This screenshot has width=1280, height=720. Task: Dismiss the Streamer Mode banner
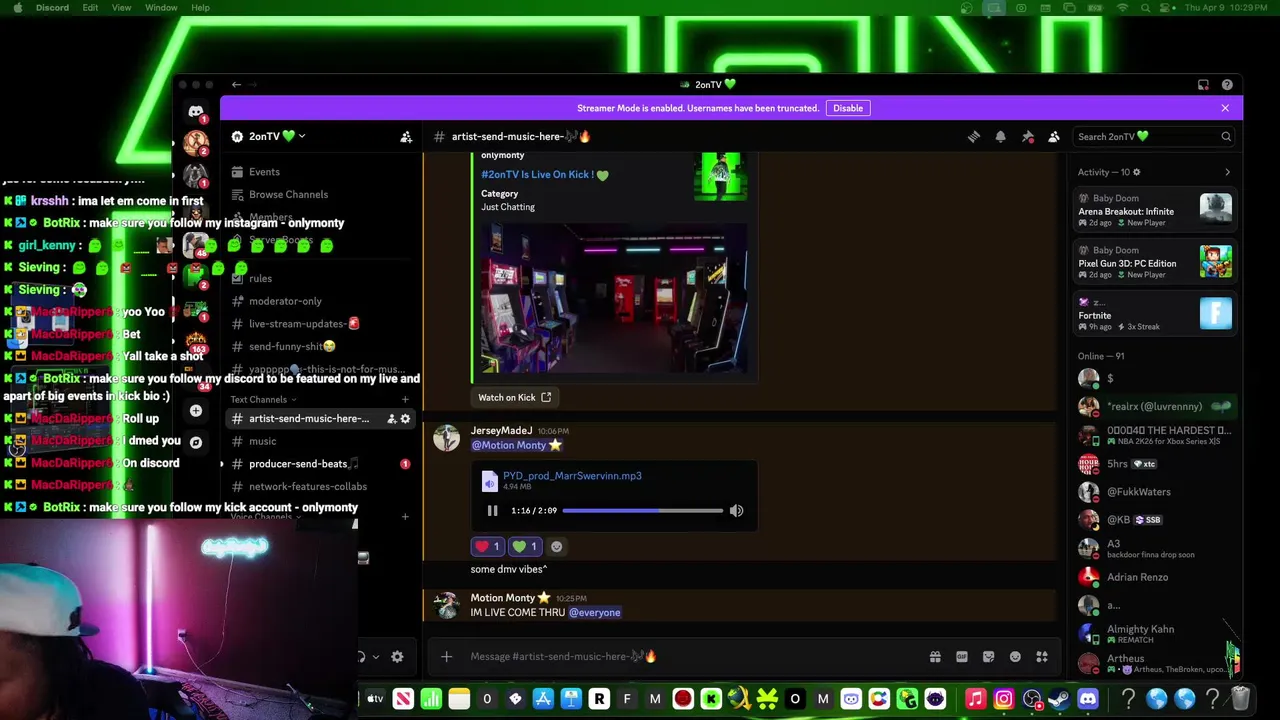pyautogui.click(x=1225, y=108)
